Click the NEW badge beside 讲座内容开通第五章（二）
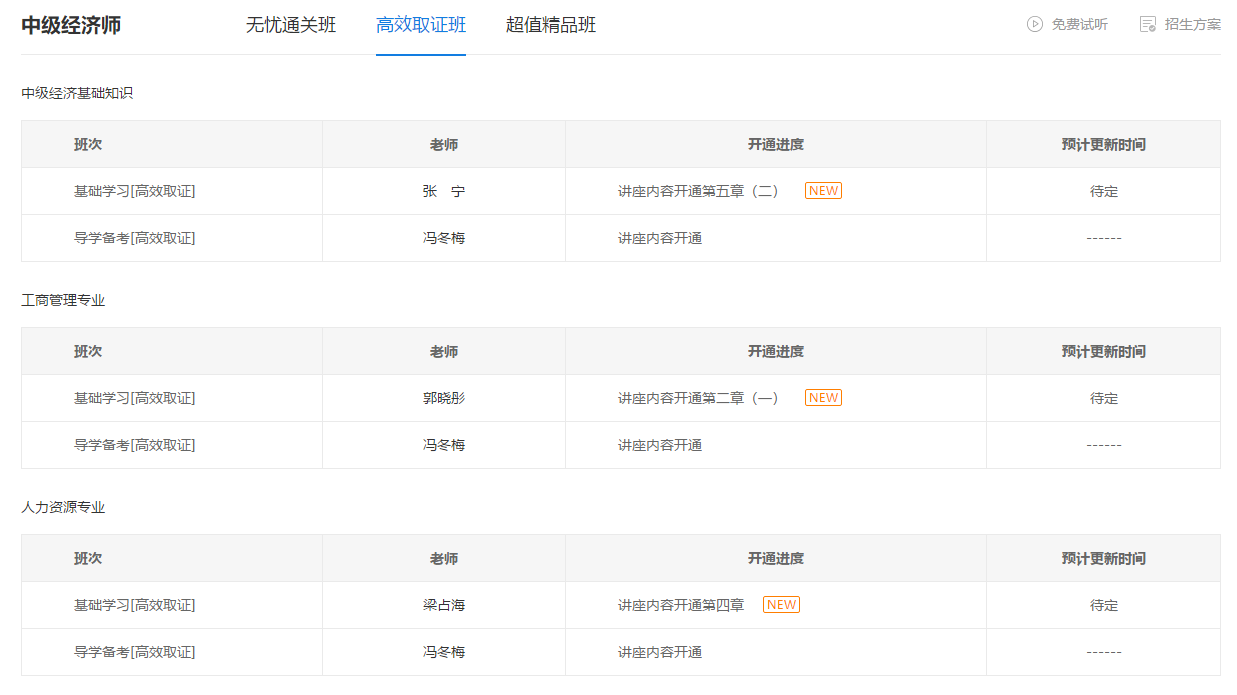 click(822, 190)
